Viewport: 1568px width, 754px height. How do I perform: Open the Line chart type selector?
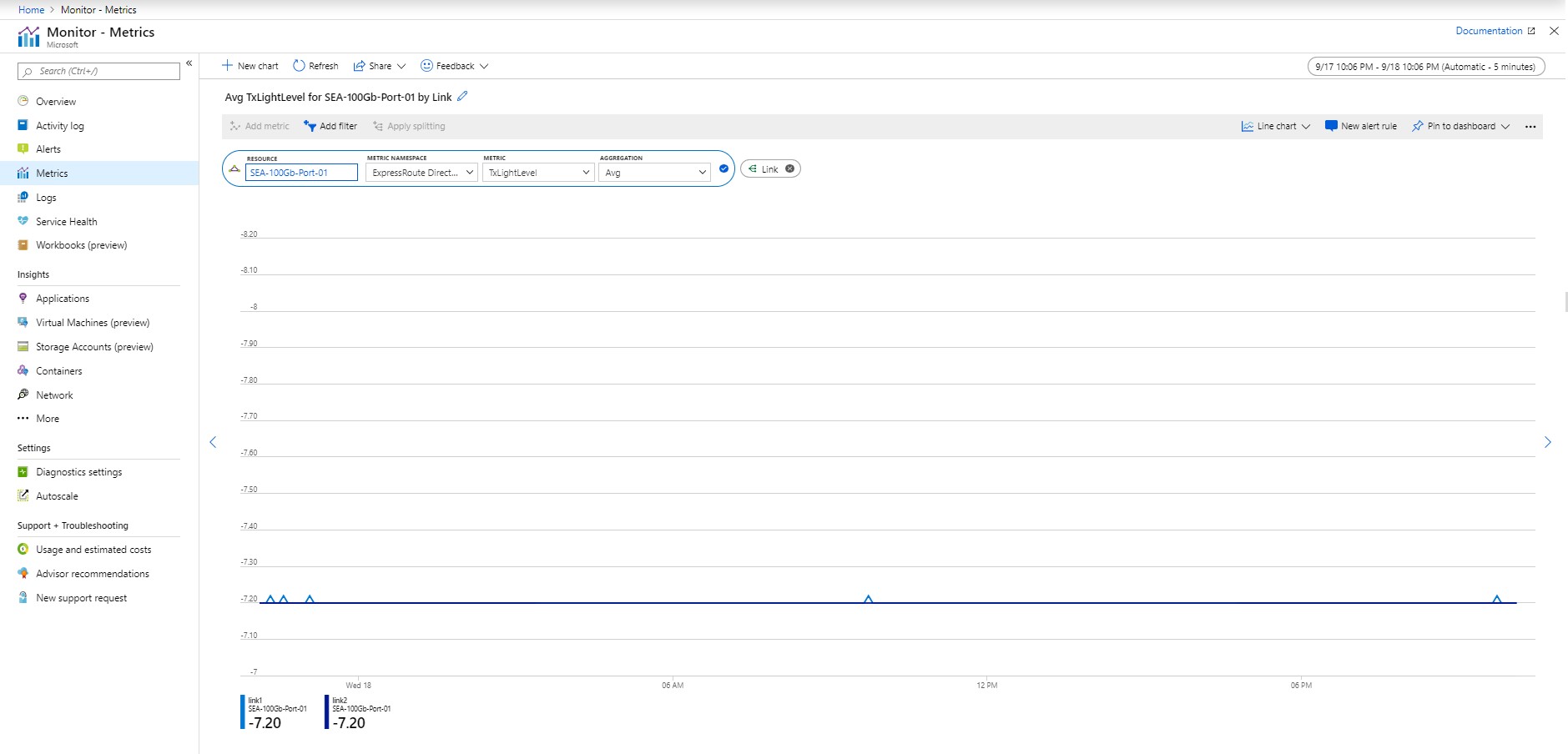coord(1275,126)
